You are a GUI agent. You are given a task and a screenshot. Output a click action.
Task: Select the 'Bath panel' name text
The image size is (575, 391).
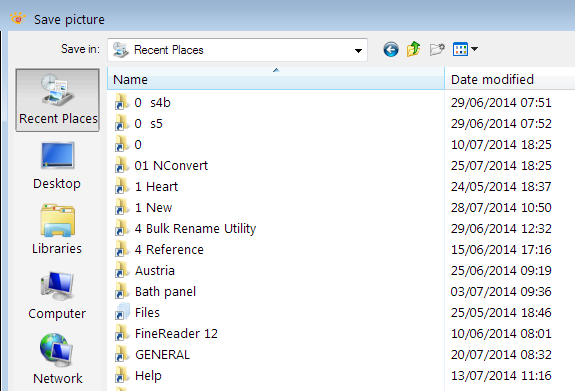(x=165, y=292)
